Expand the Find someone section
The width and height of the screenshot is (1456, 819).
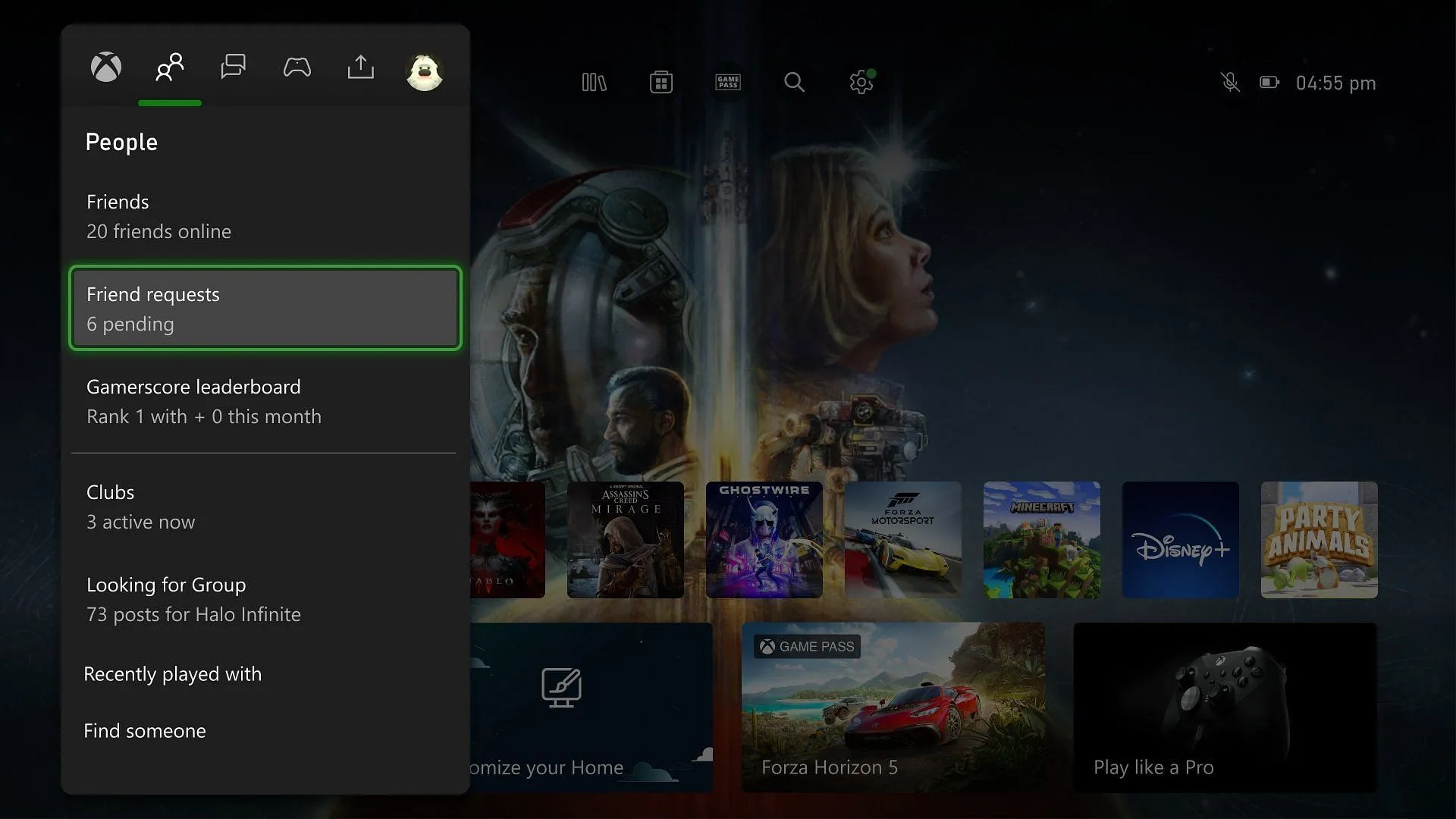(x=144, y=729)
